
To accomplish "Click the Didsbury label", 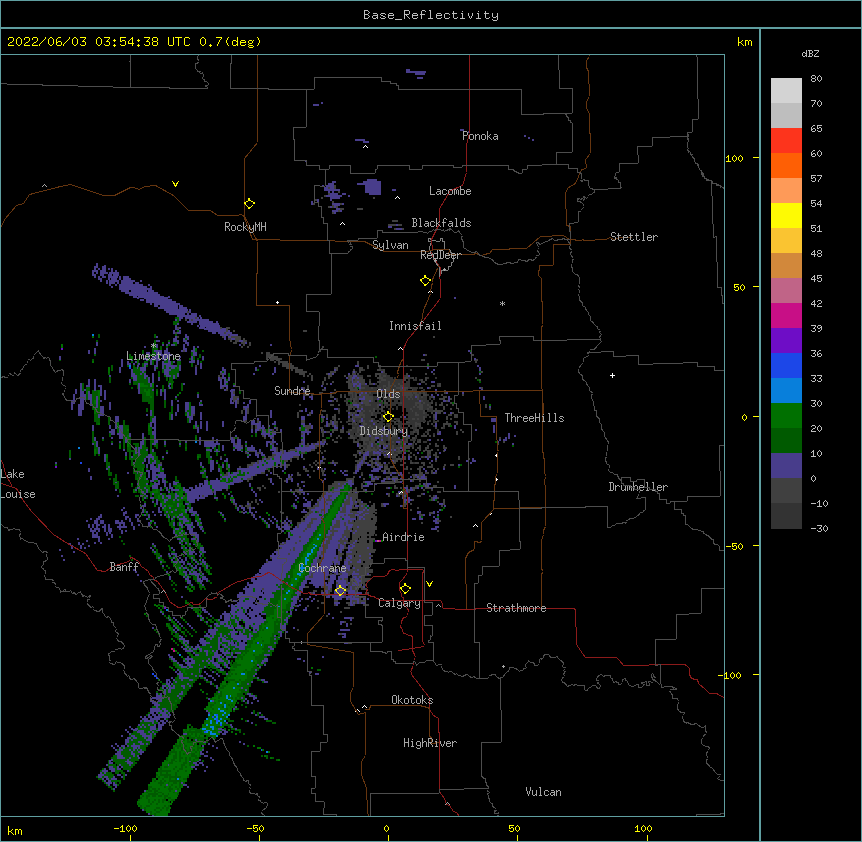I will (x=384, y=431).
